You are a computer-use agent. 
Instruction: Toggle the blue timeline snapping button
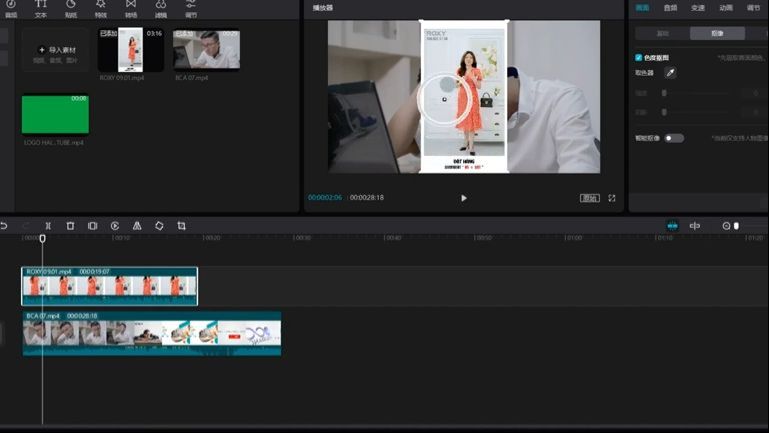point(672,226)
